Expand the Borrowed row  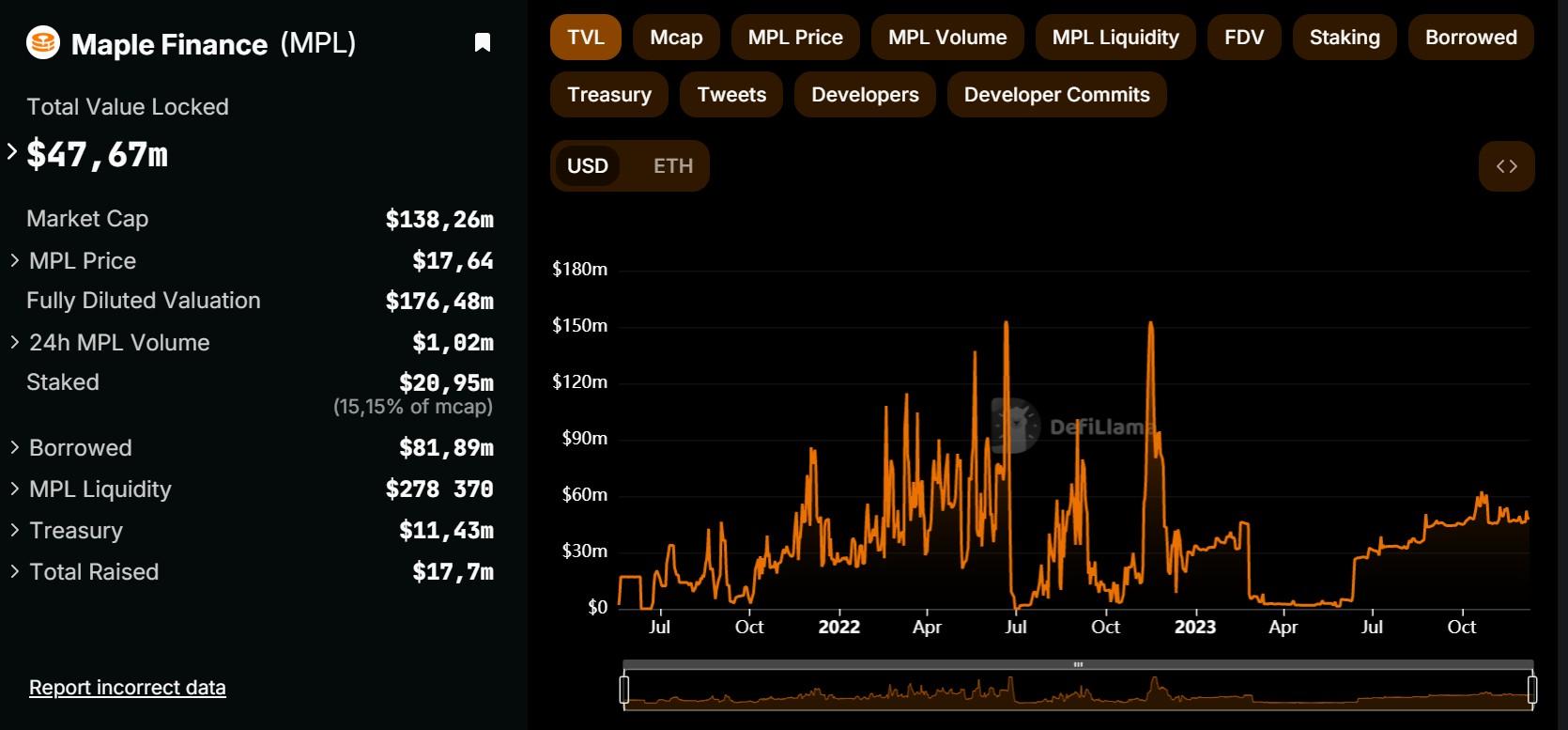point(15,447)
